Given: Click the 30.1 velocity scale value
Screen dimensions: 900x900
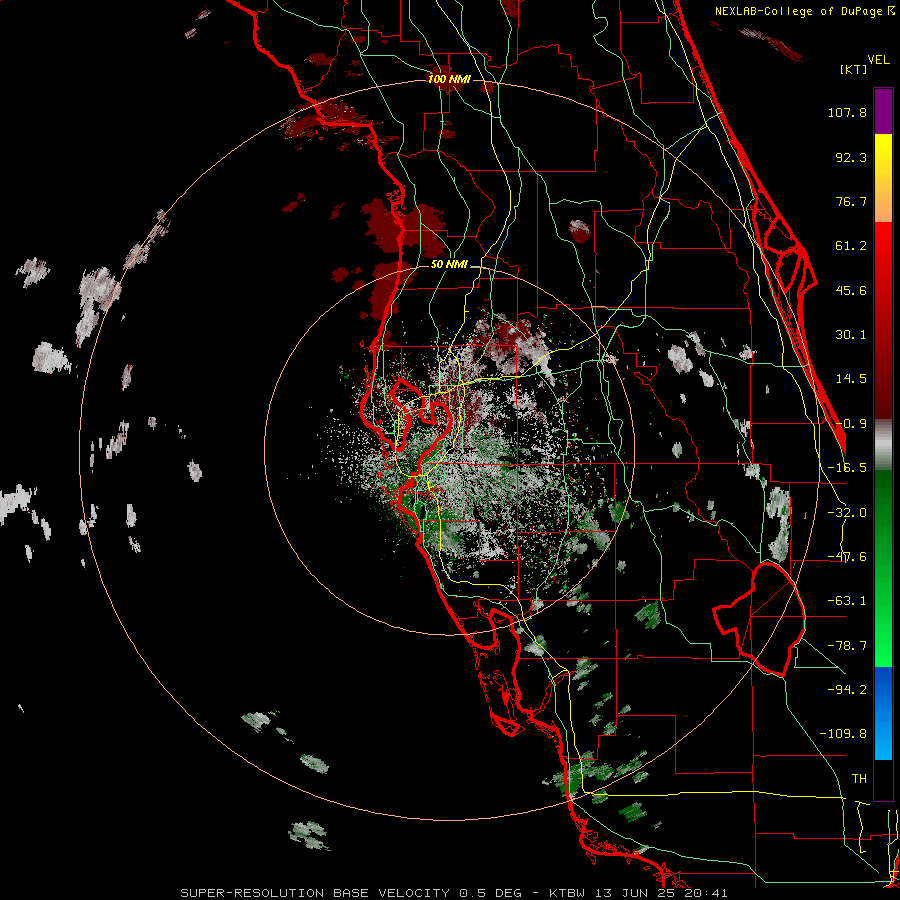Looking at the screenshot, I should [x=851, y=335].
